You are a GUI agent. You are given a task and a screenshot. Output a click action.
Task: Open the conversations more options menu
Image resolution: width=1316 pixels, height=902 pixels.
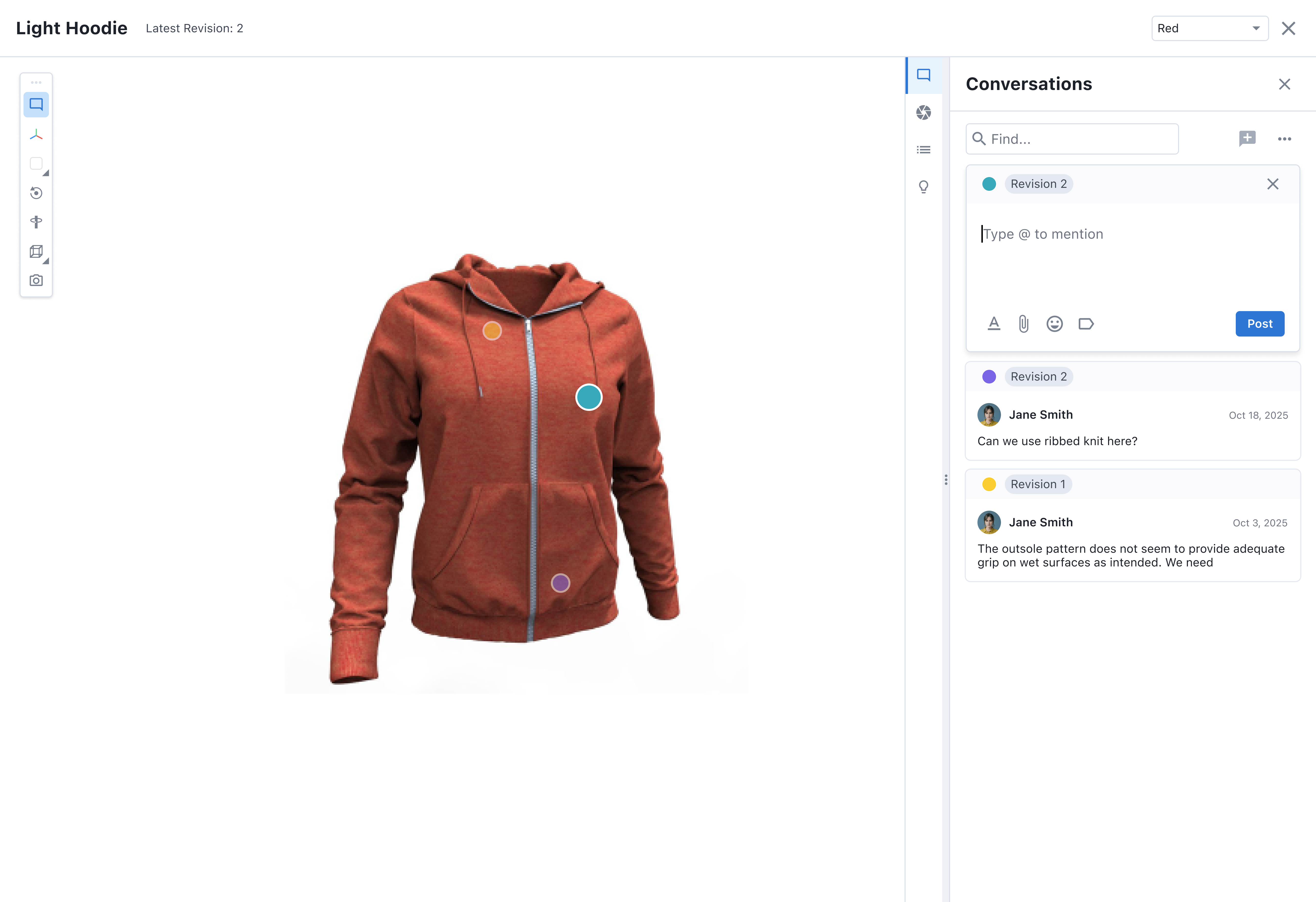[1284, 139]
